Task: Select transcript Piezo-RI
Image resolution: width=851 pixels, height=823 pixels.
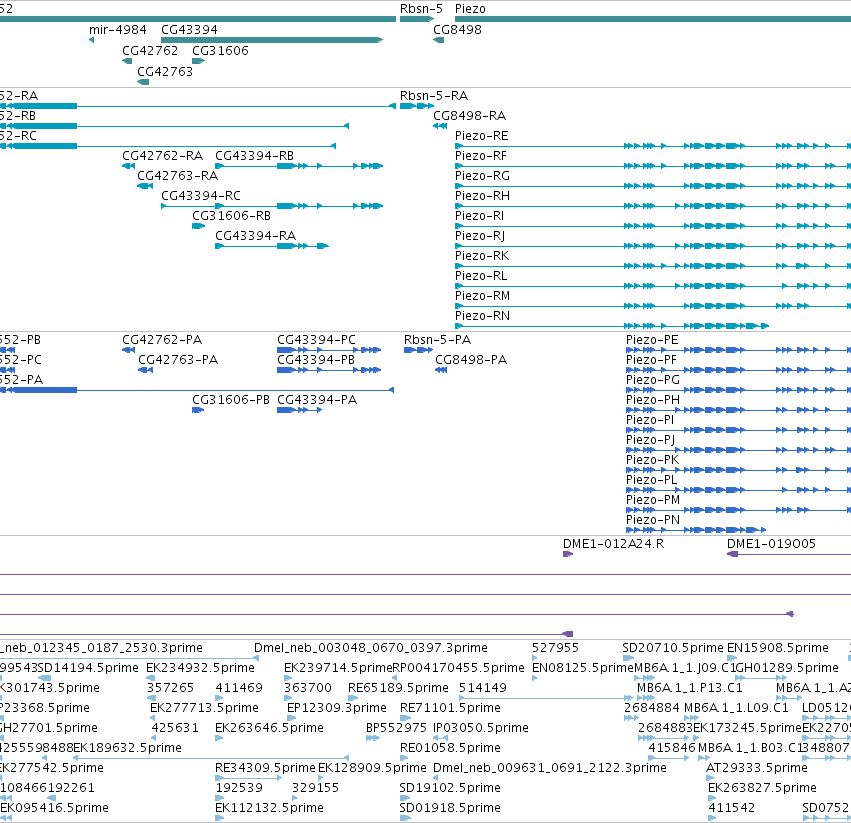Action: tap(479, 216)
